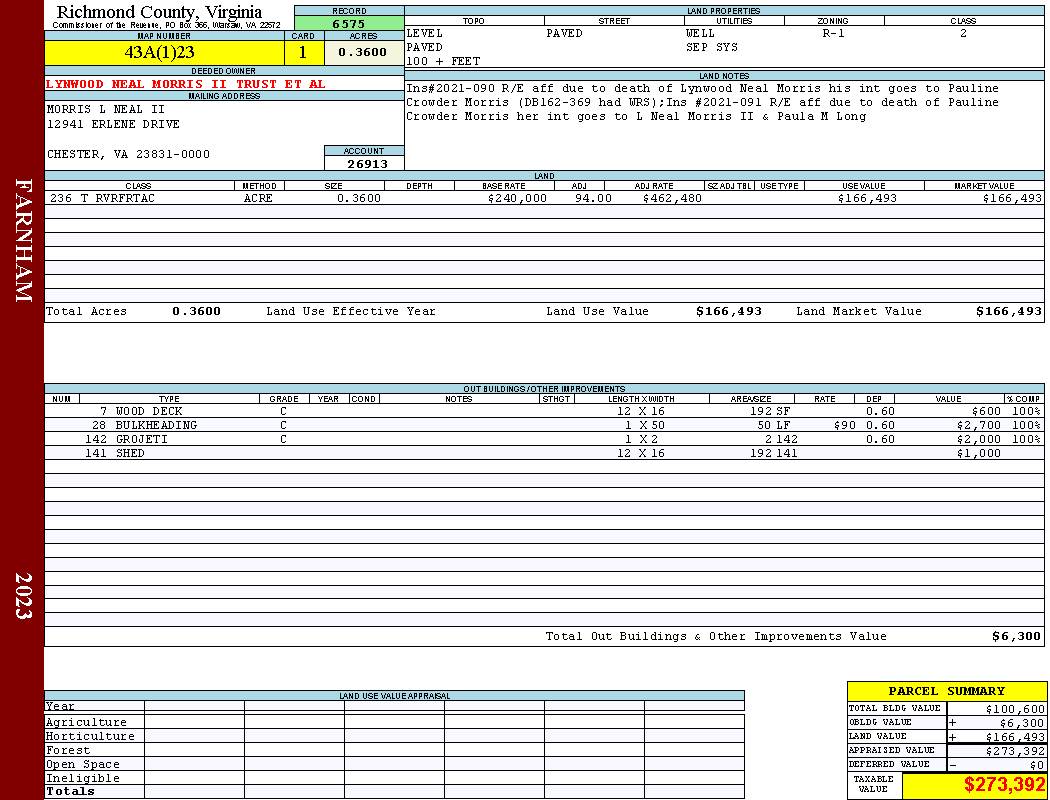Click the SHED improvement row
Viewport: 1050px width, 800px height.
tap(544, 454)
